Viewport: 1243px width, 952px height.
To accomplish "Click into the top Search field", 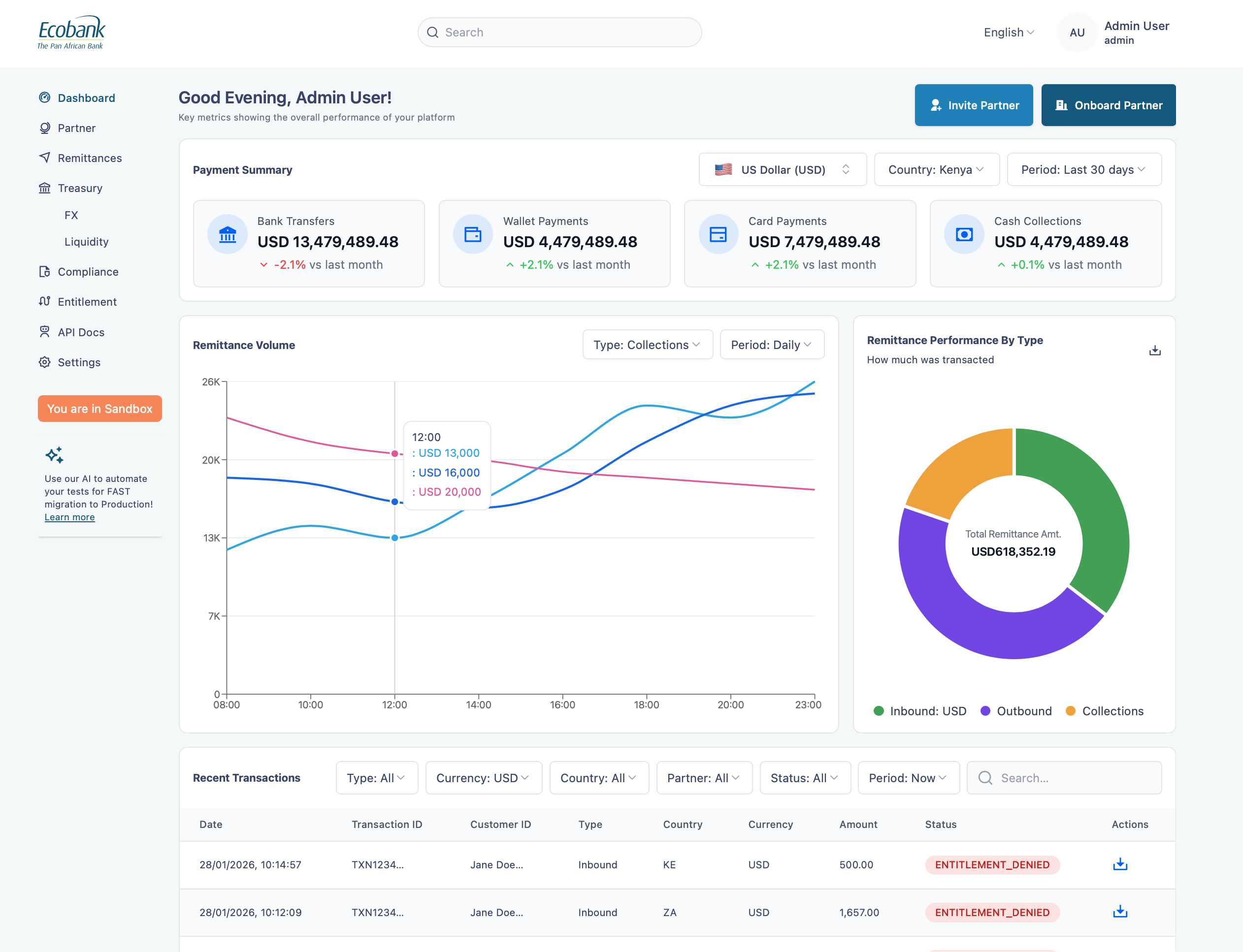I will [x=559, y=32].
